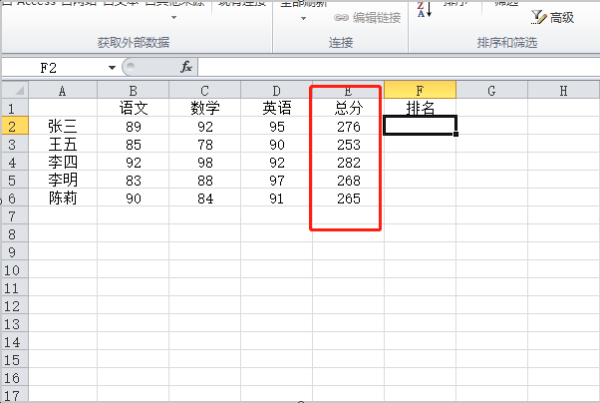Click total score cell 268

[x=348, y=180]
